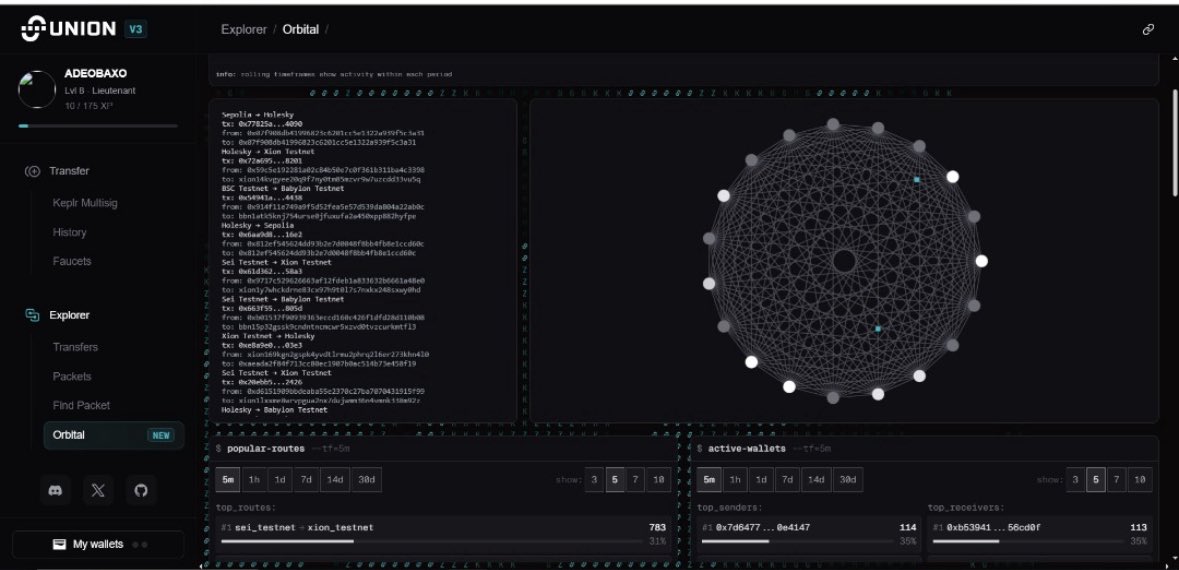The image size is (1179, 570).
Task: Click the Lvl 8 Lieutenant rank text
Action: click(x=100, y=91)
